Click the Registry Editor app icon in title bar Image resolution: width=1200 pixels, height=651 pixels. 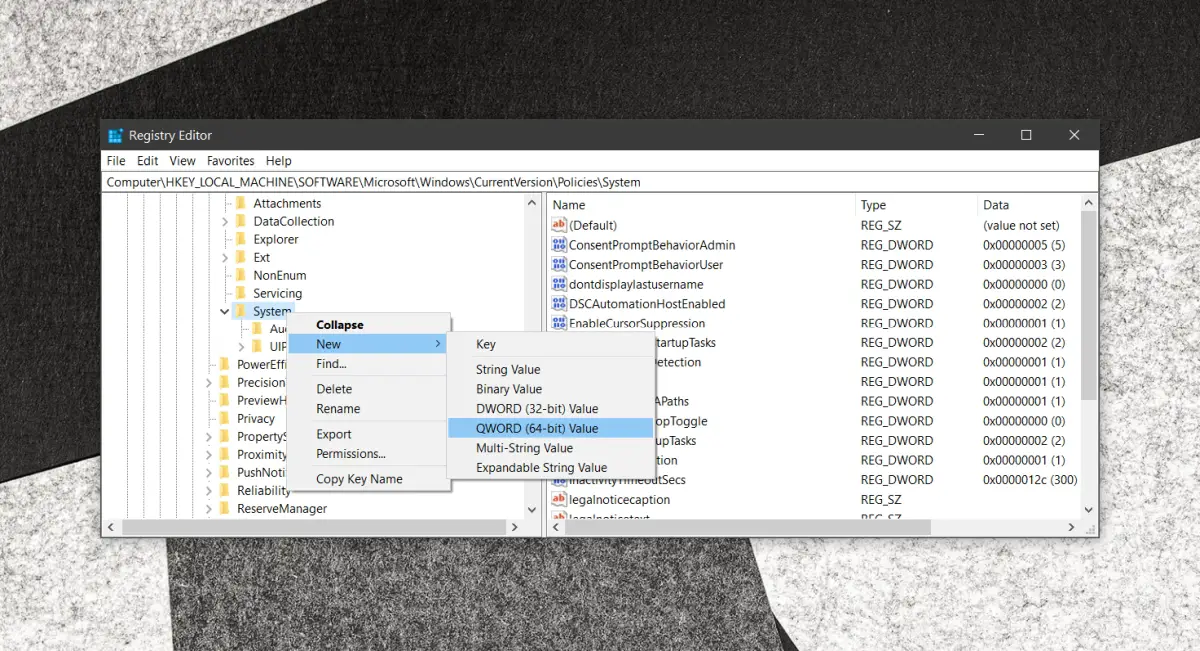[x=116, y=136]
